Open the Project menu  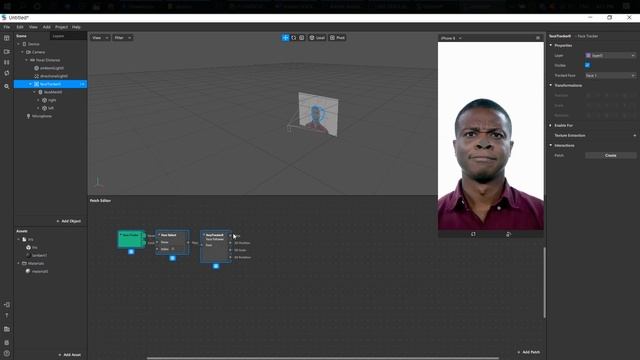click(x=61, y=27)
